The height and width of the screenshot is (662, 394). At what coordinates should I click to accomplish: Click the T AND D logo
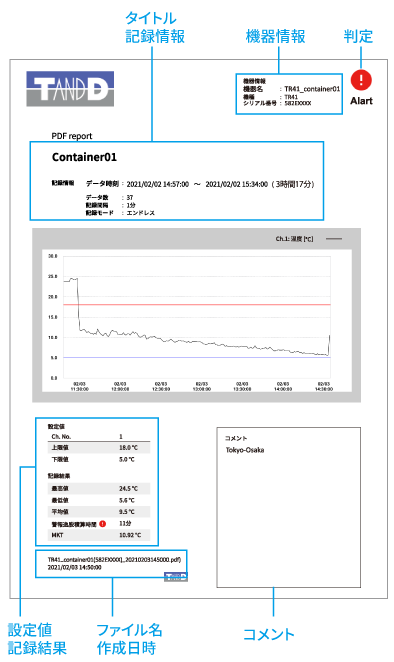point(70,89)
